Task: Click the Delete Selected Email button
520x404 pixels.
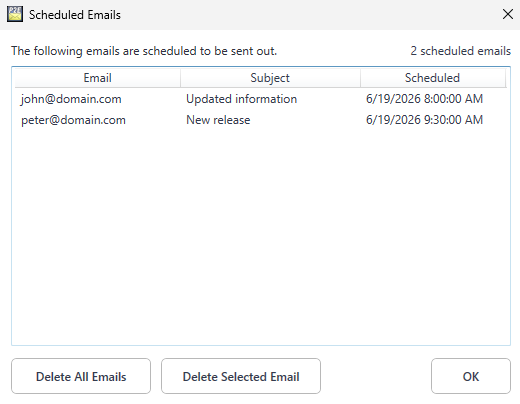Action: click(x=241, y=376)
